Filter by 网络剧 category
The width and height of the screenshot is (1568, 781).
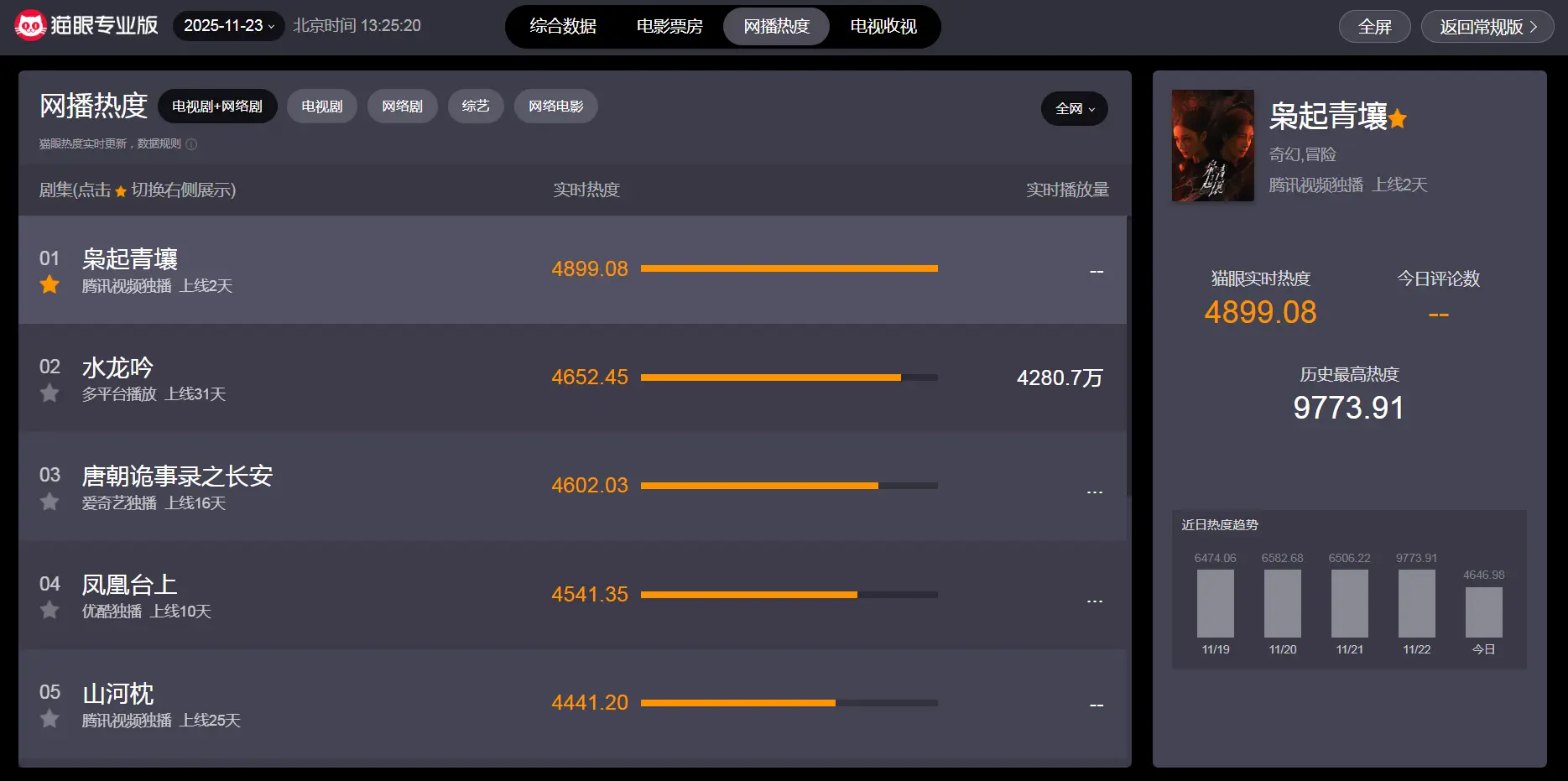pyautogui.click(x=402, y=107)
